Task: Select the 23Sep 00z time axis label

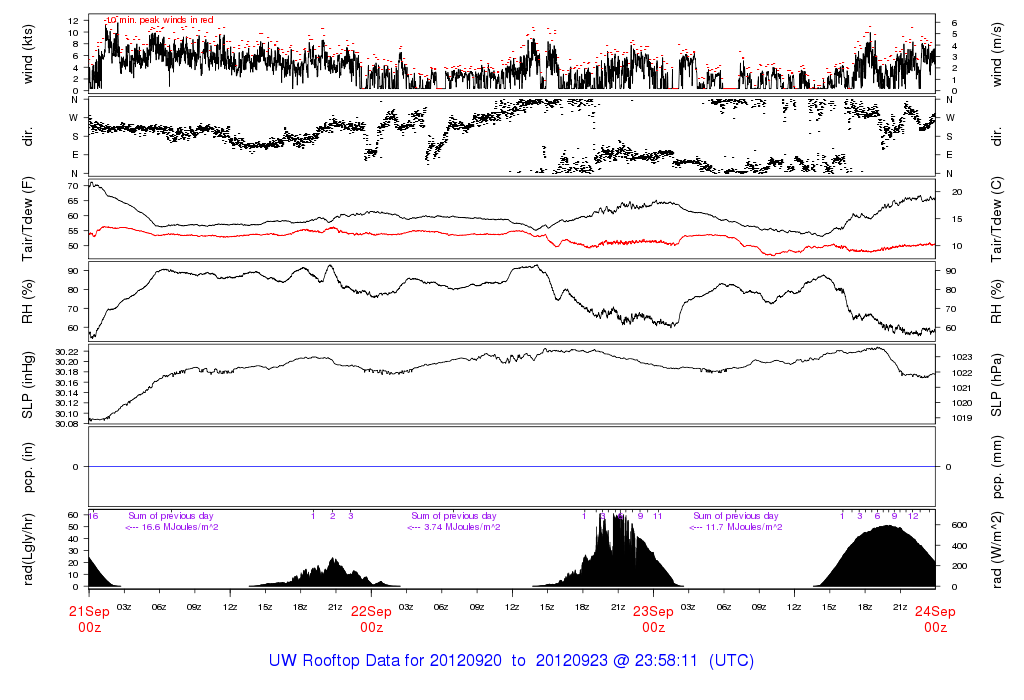Action: [x=653, y=620]
